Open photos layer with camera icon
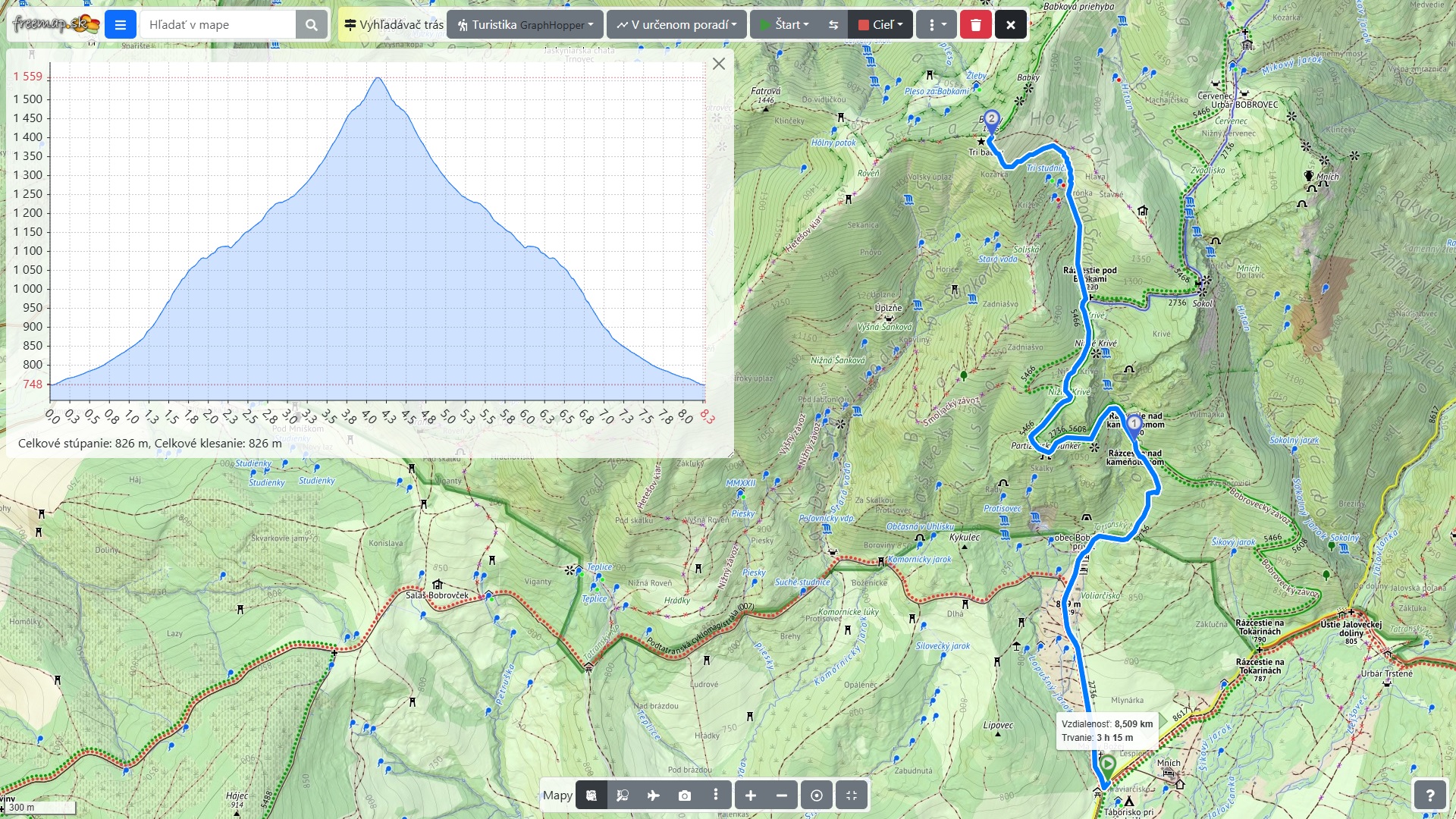 click(684, 795)
